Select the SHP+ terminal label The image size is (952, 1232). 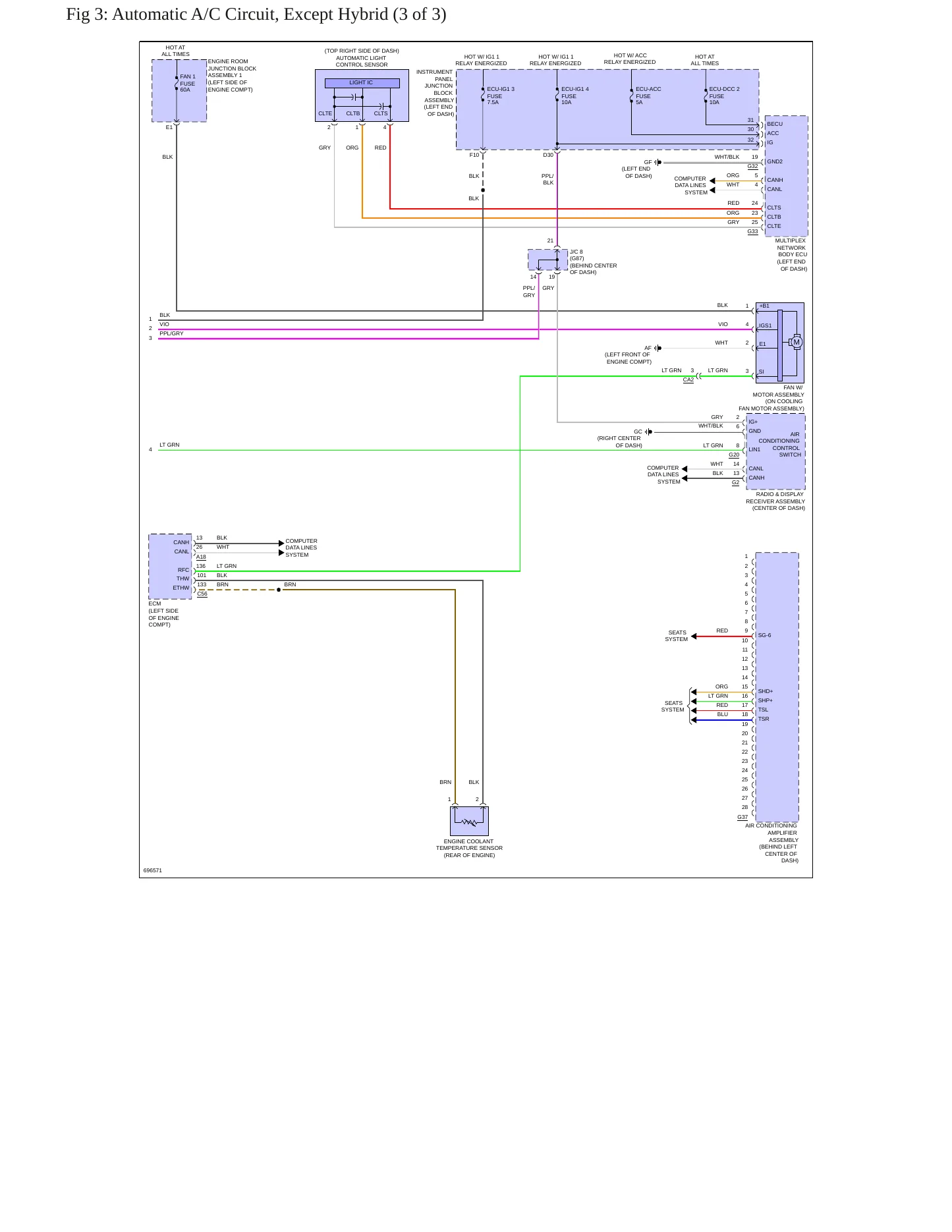pyautogui.click(x=766, y=700)
